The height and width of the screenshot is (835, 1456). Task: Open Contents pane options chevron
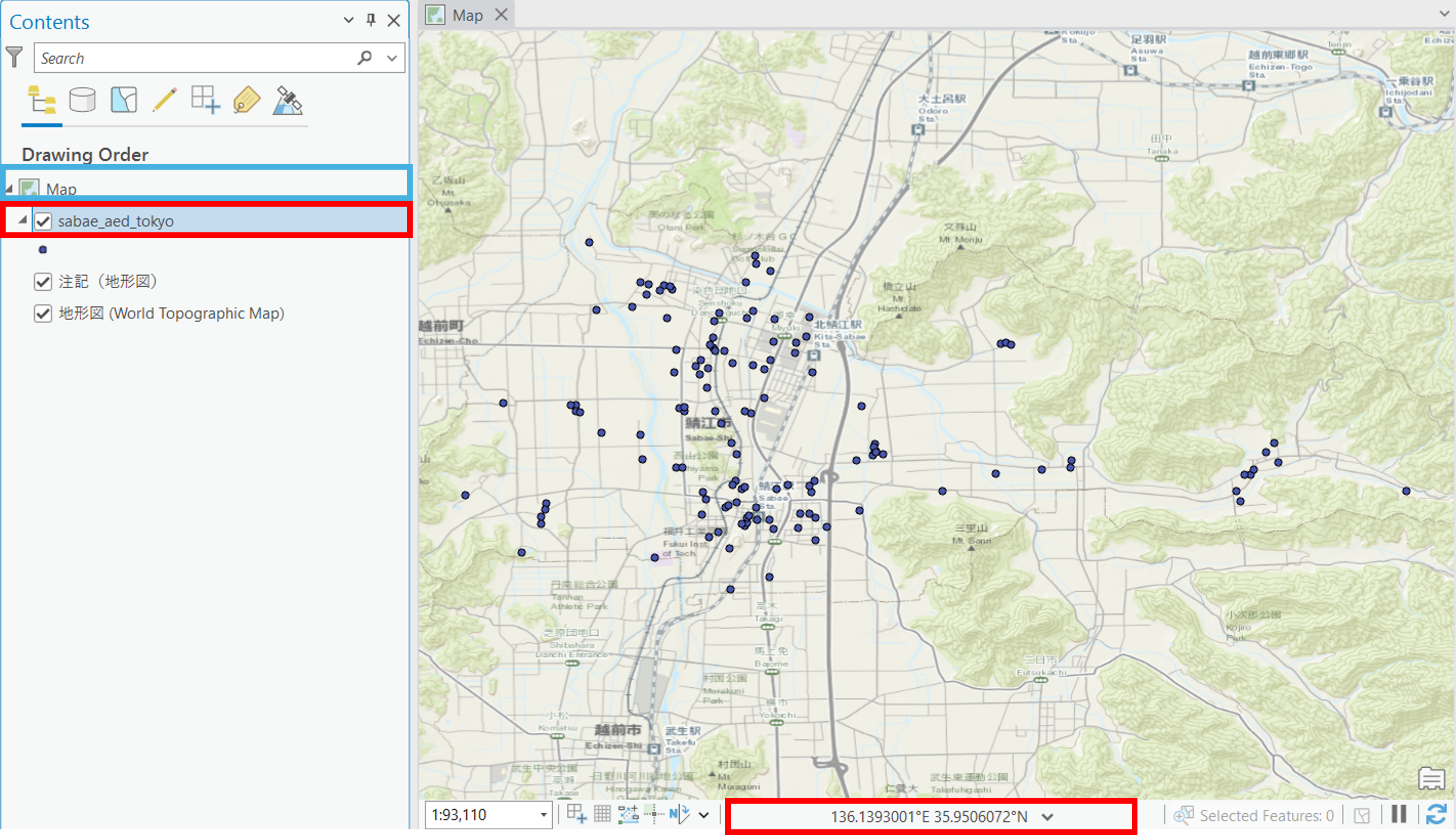tap(348, 21)
